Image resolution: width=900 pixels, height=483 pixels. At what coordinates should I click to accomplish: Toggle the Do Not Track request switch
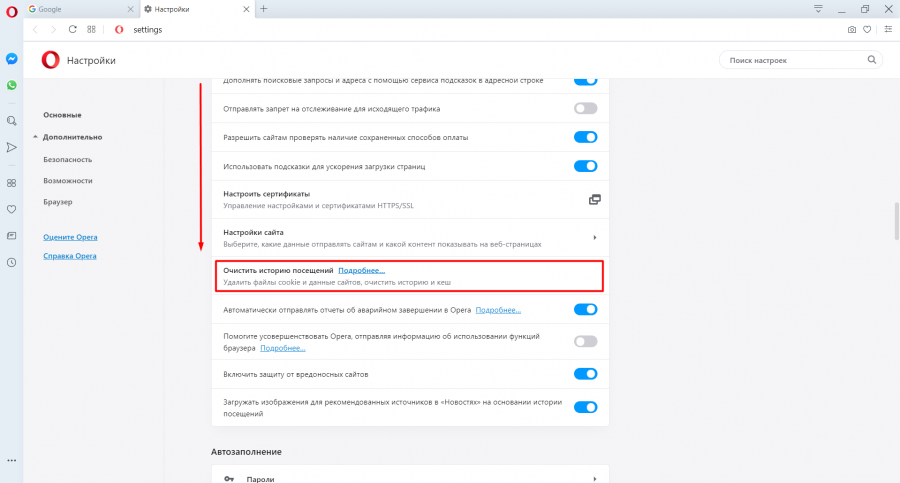(585, 108)
